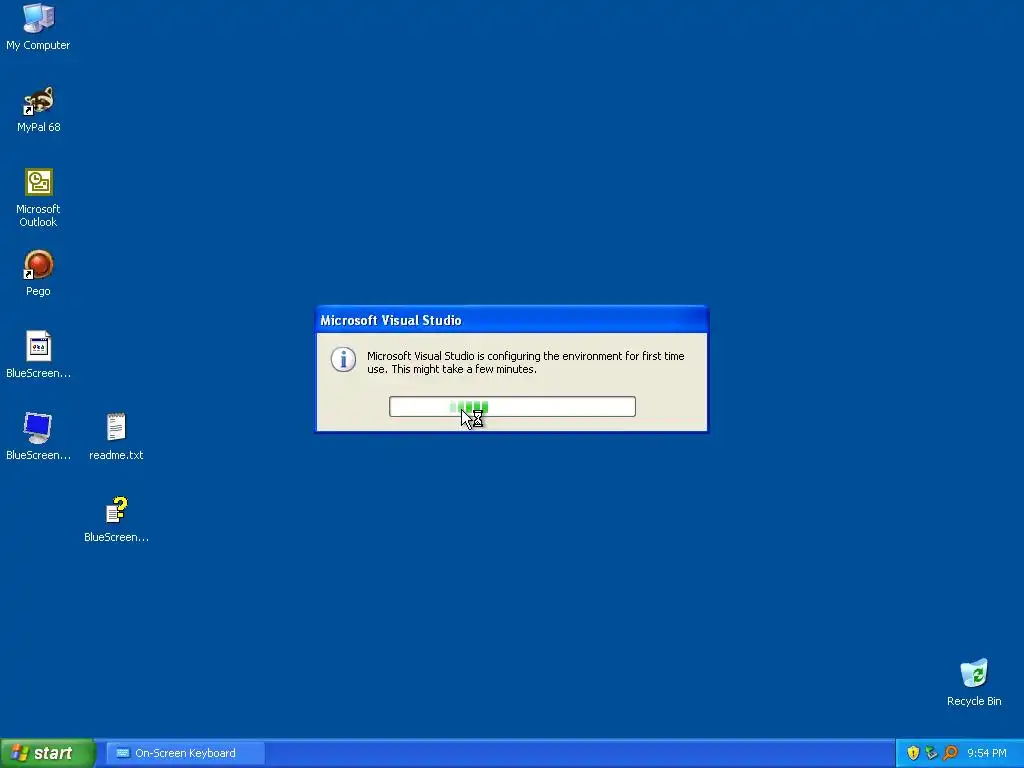Select the BlueScreen blue monitor icon
Image resolution: width=1024 pixels, height=768 pixels.
tap(38, 436)
